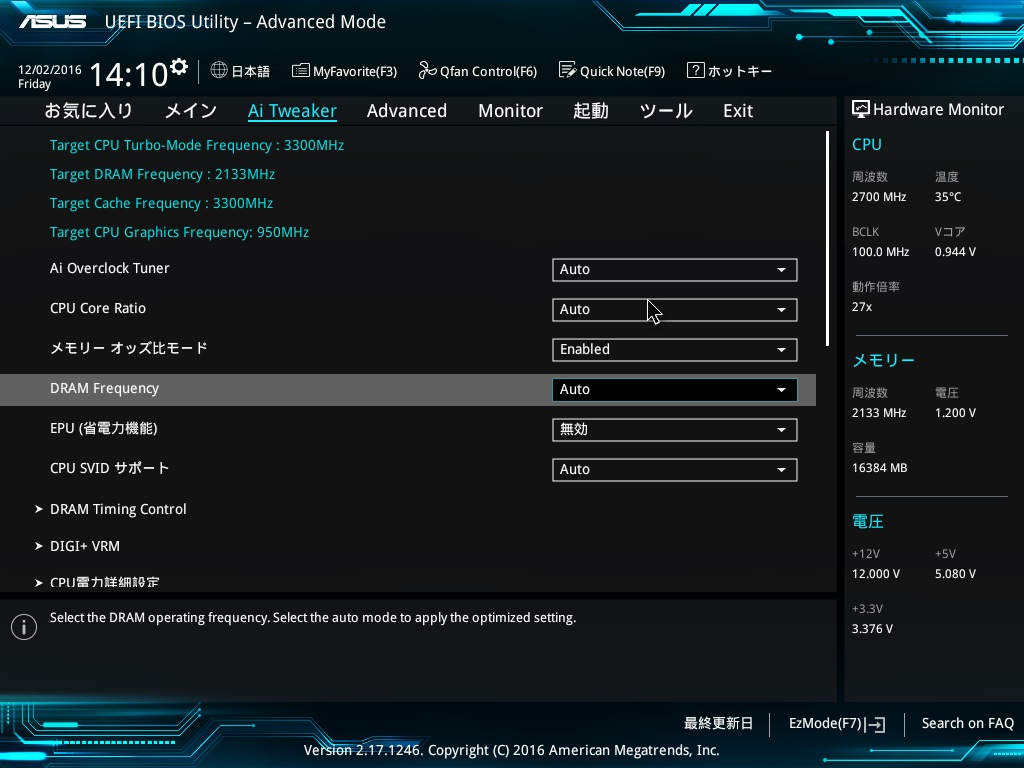Select the CPU Core Ratio label
The height and width of the screenshot is (768, 1024).
click(x=98, y=308)
